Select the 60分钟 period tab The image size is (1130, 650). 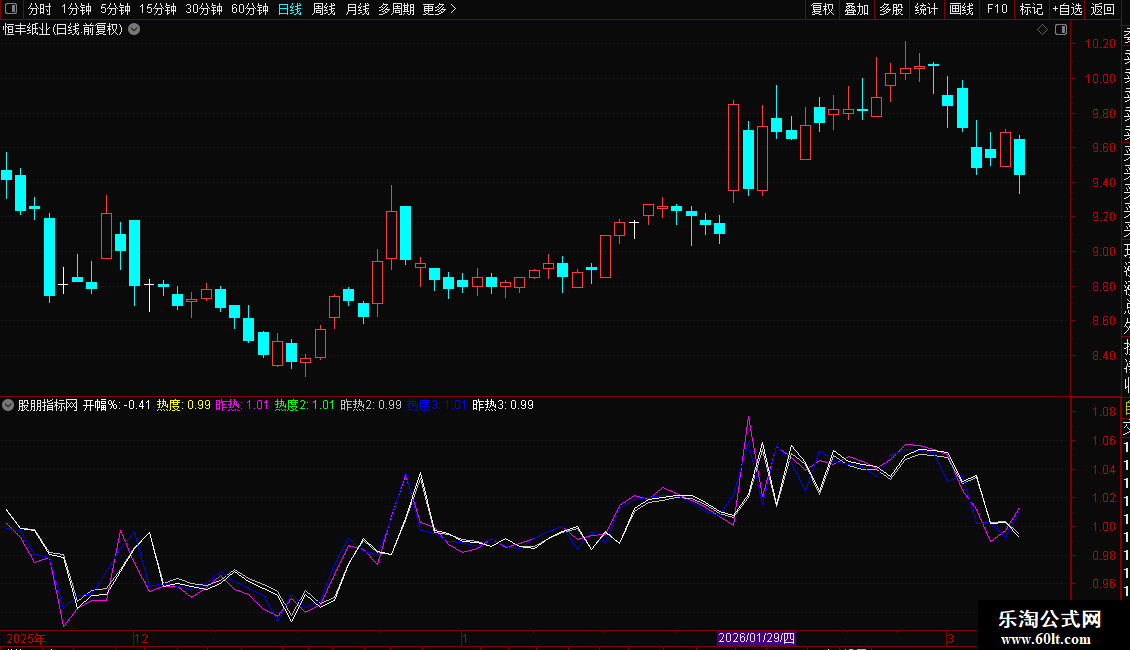pyautogui.click(x=249, y=9)
